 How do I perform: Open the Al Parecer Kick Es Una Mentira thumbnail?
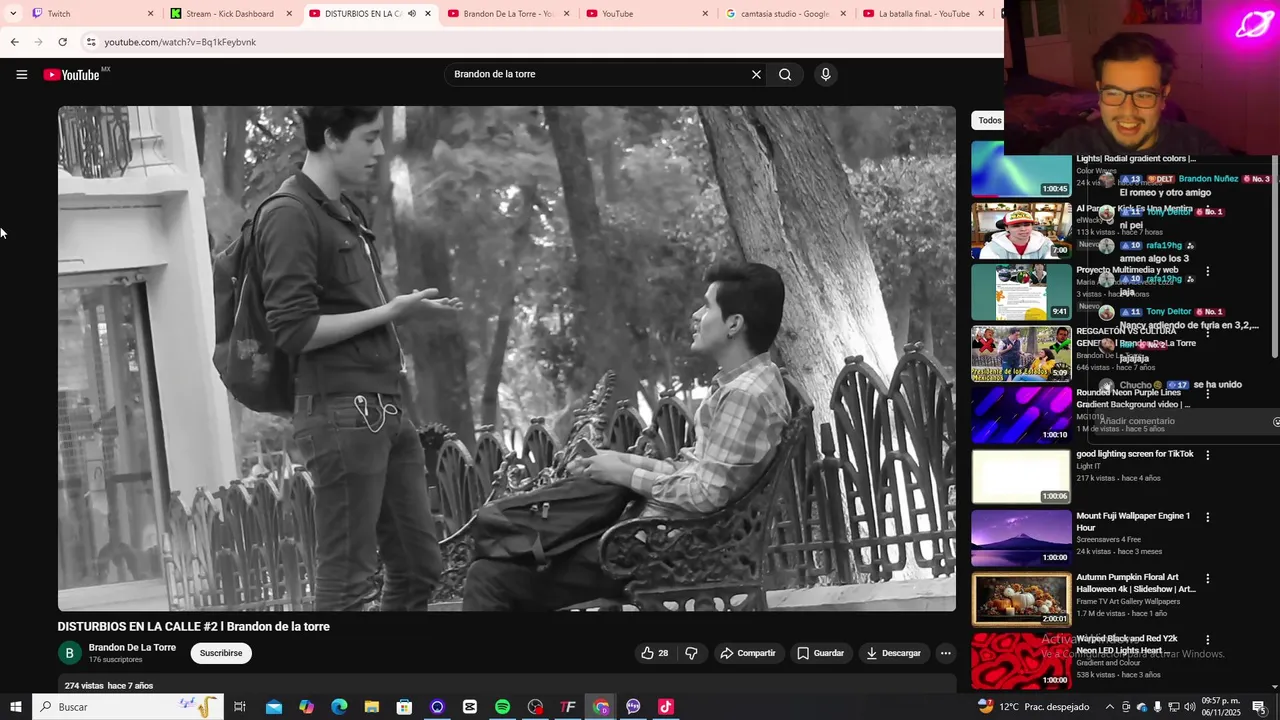coord(1021,231)
